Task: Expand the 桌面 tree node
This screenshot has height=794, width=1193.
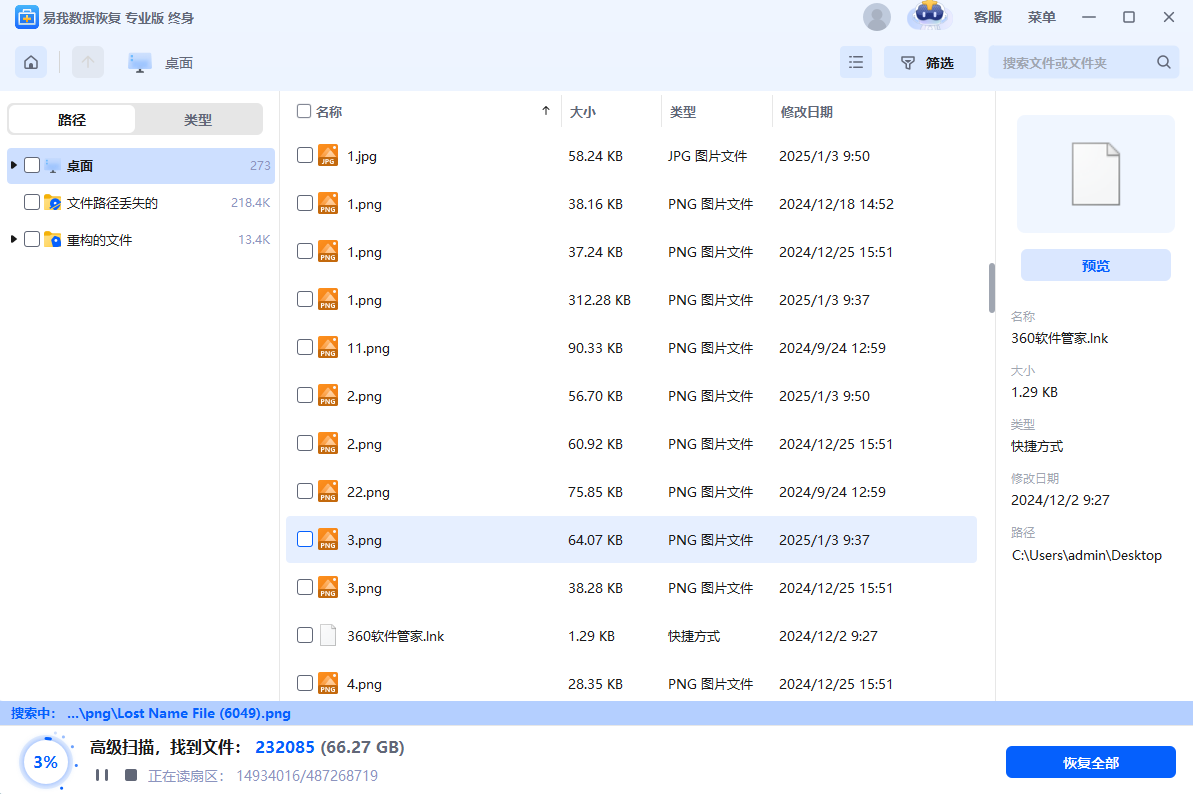Action: click(x=14, y=165)
